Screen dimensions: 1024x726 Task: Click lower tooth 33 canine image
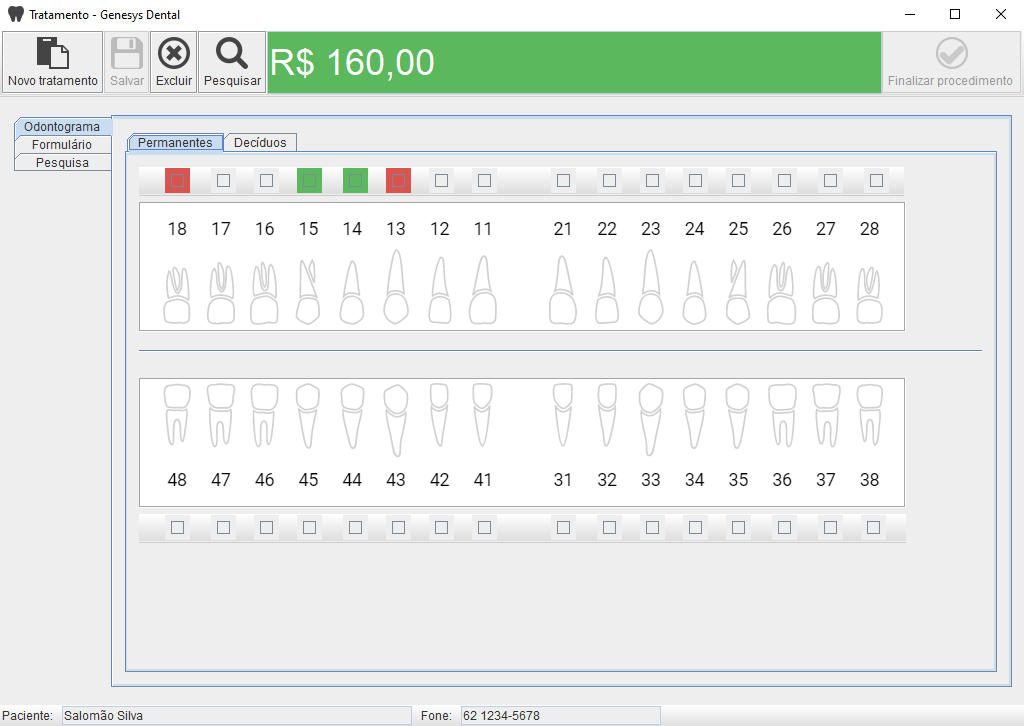651,418
